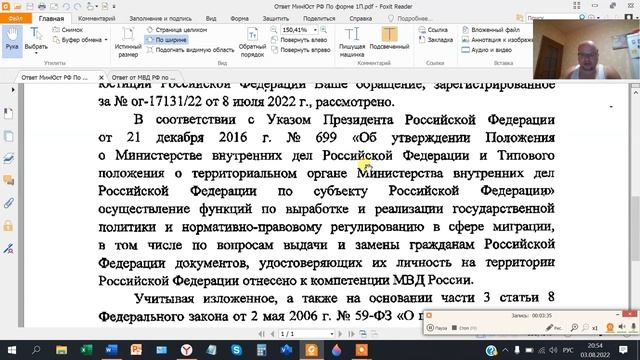The height and width of the screenshot is (360, 640).
Task: Toggle По ширине fit width
Action: click(x=167, y=40)
